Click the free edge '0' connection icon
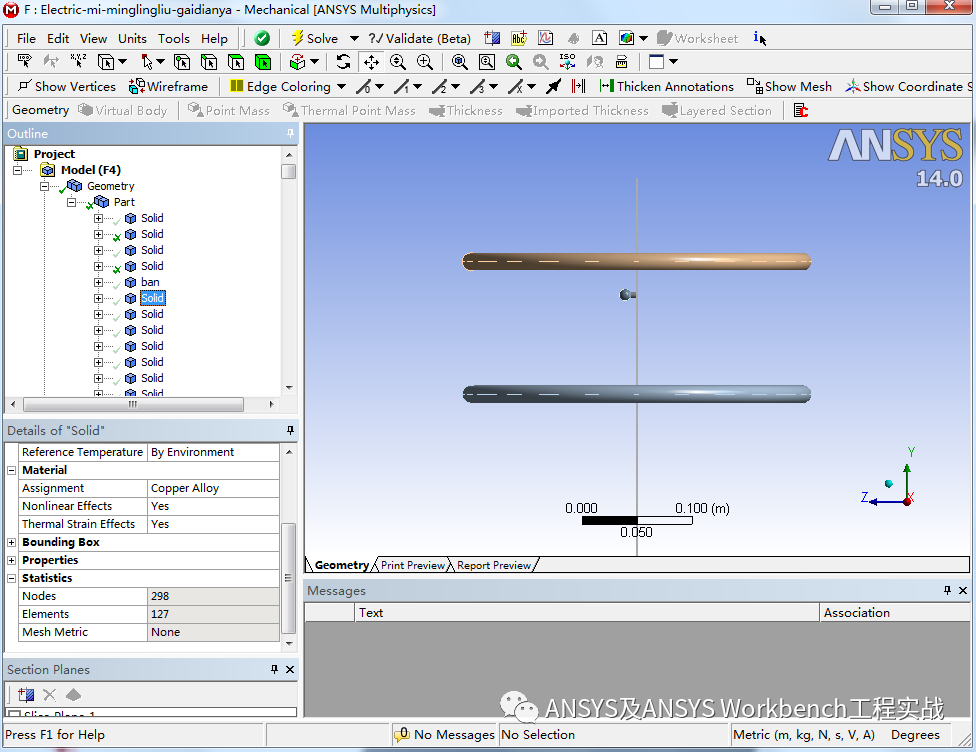The width and height of the screenshot is (976, 752). 364,87
